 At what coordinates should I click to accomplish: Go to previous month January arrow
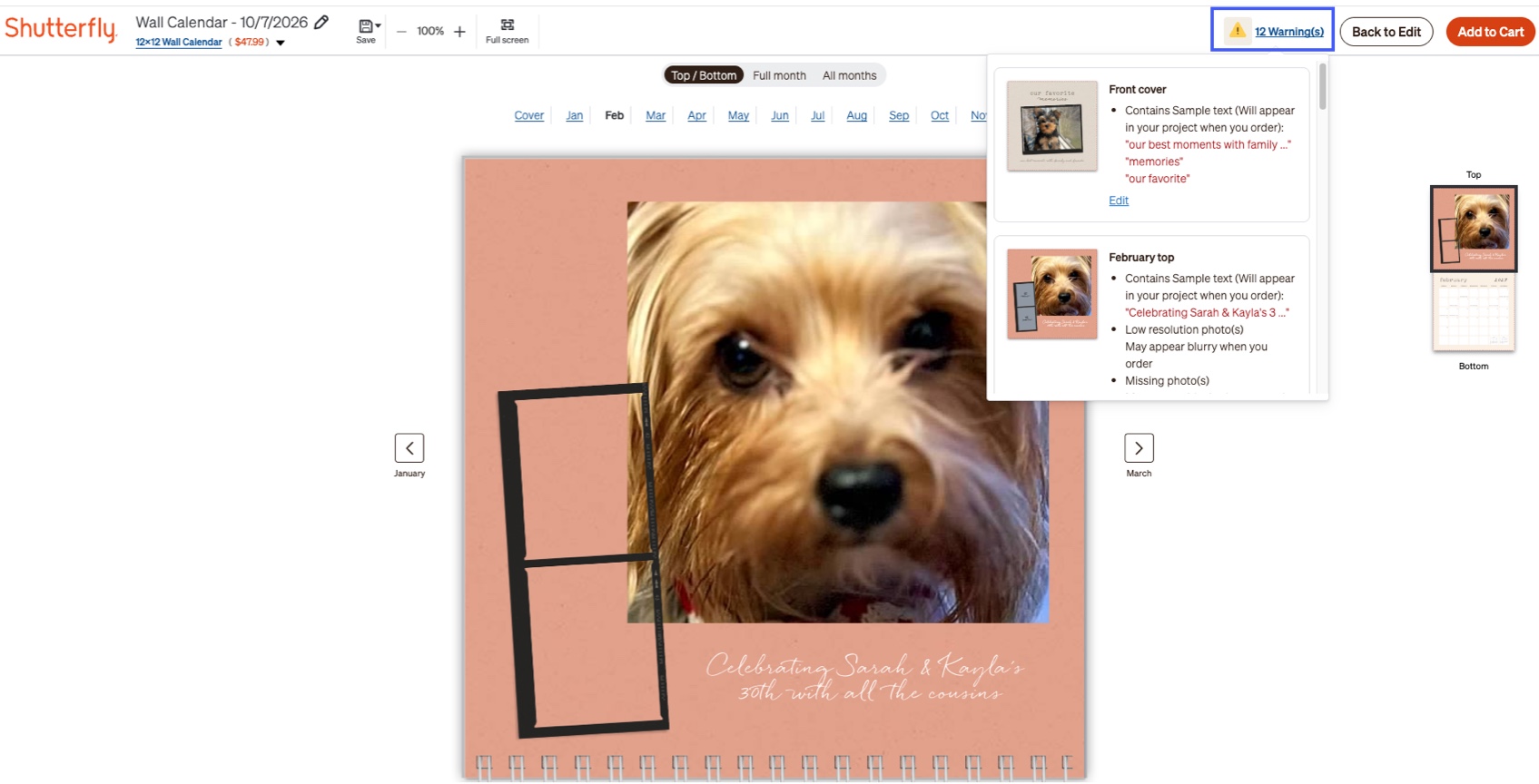pyautogui.click(x=409, y=448)
